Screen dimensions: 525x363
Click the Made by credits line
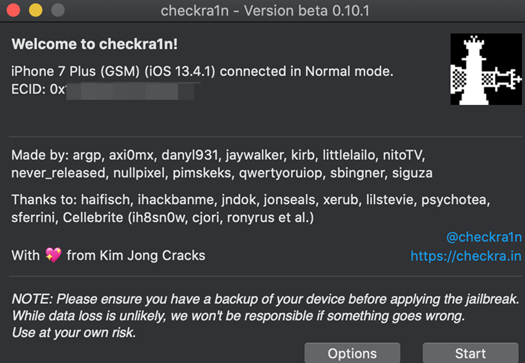(218, 155)
